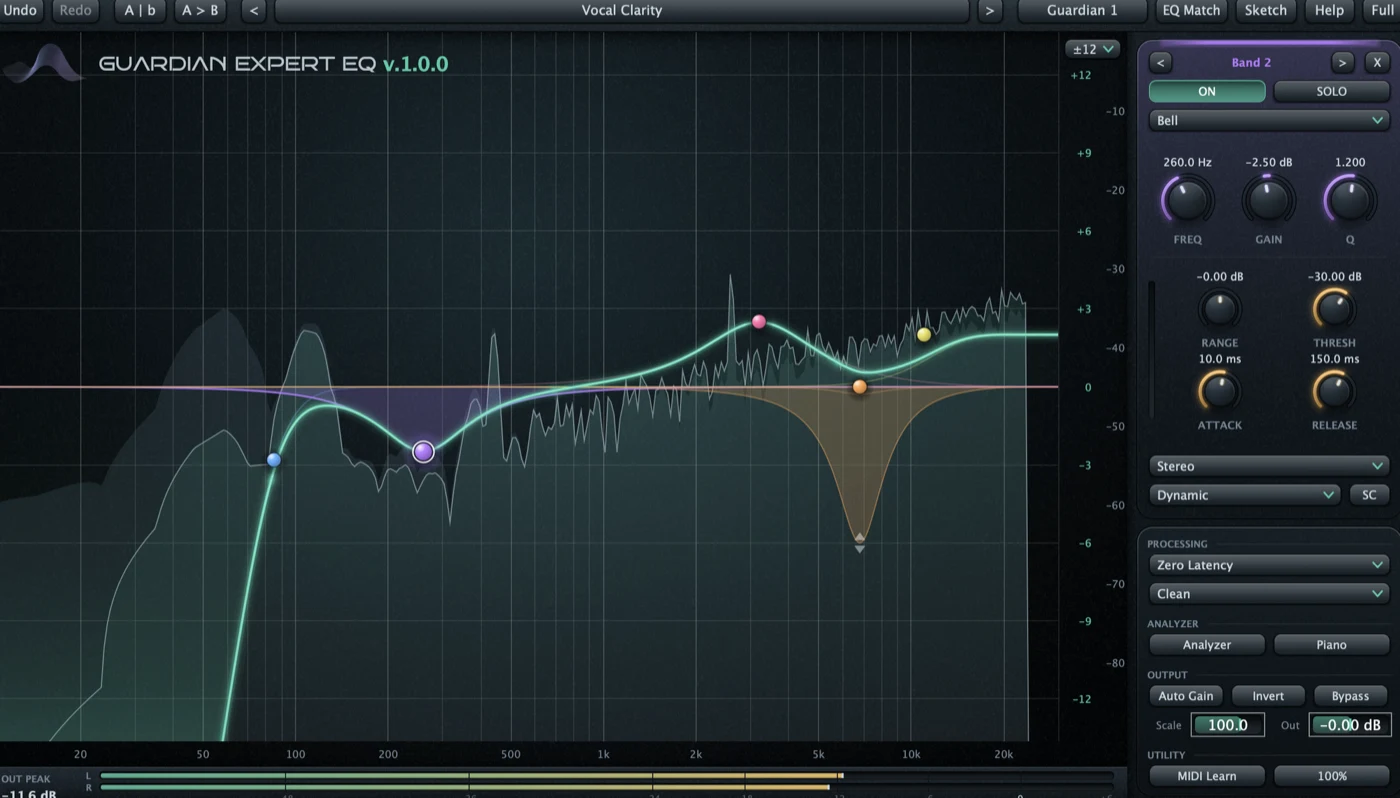
Task: Select the blue low-cut band node
Action: tap(274, 460)
